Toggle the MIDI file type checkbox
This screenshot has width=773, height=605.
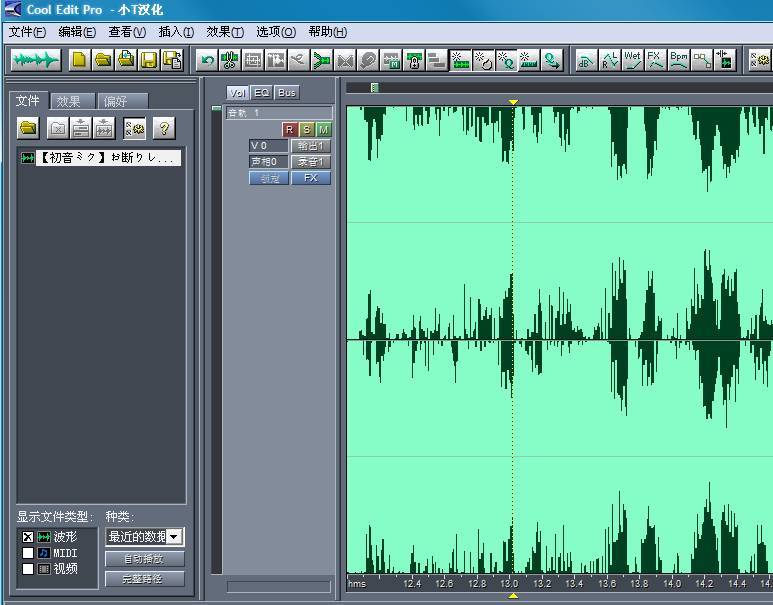tap(28, 553)
